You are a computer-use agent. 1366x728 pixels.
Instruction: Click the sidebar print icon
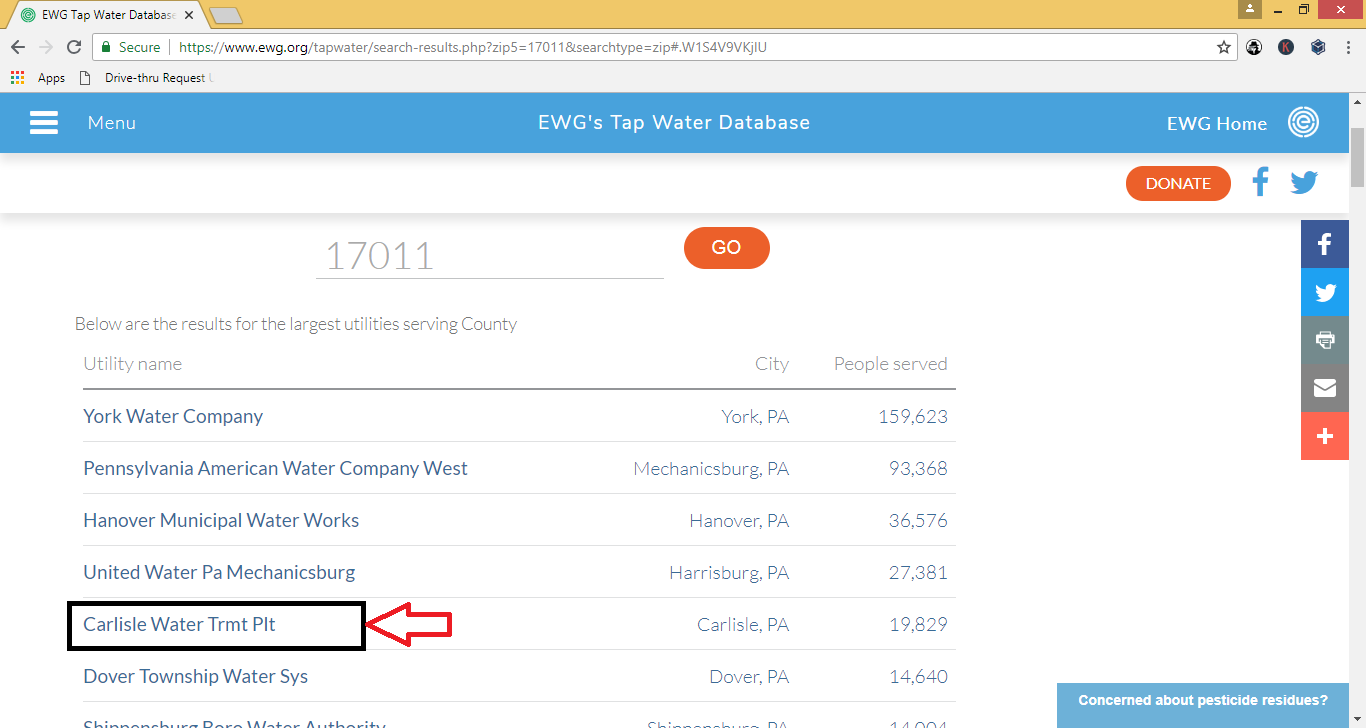pyautogui.click(x=1325, y=340)
